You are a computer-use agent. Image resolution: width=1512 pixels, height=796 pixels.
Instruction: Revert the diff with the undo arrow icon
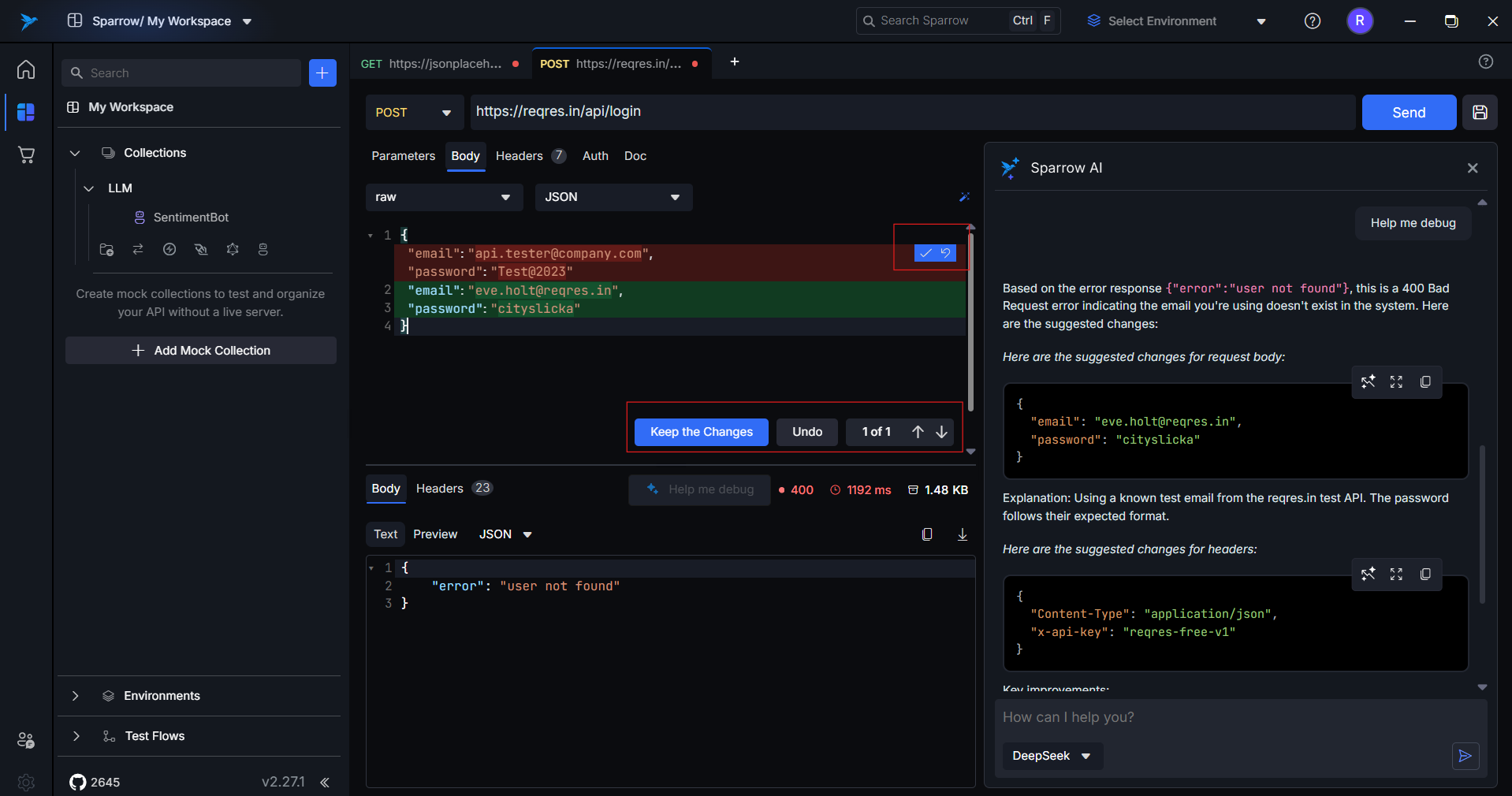945,253
